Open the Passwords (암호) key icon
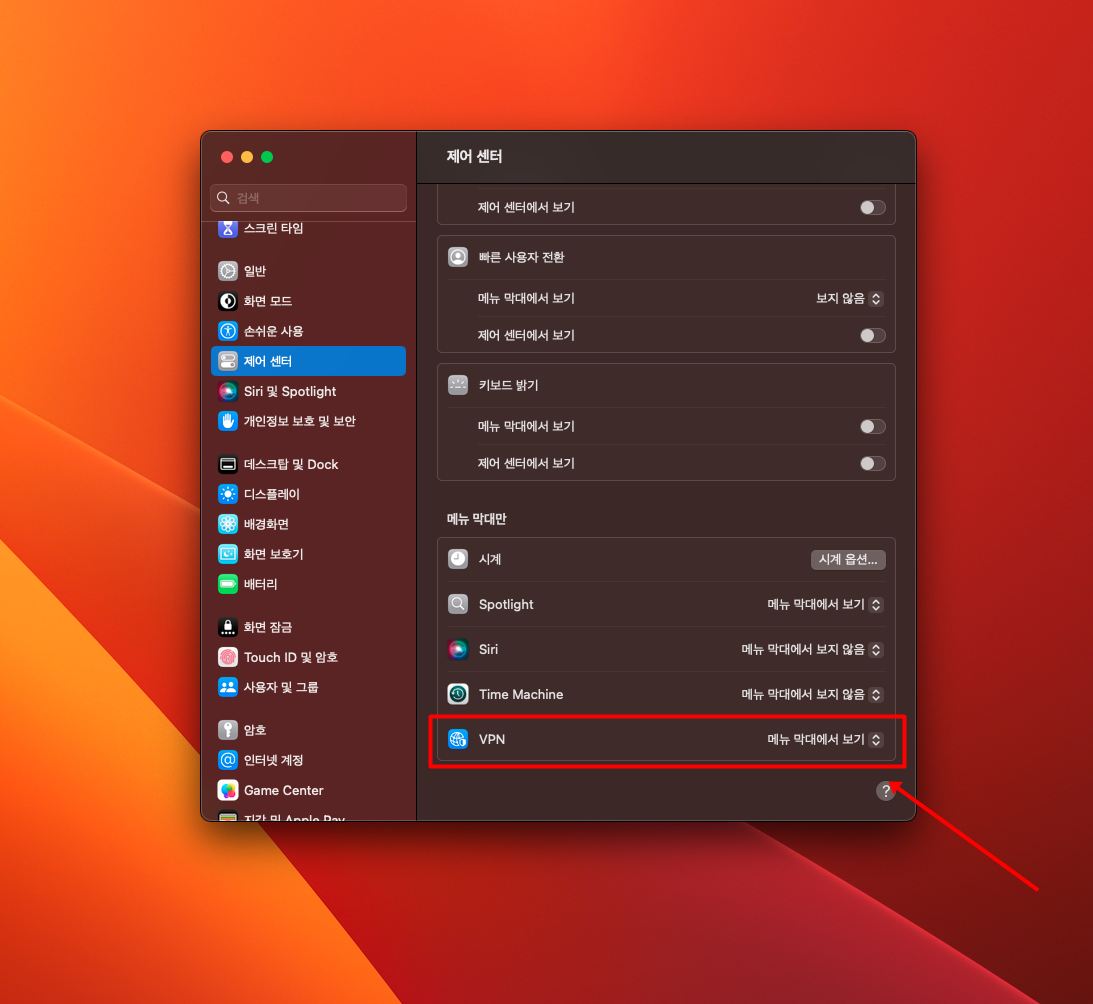The width and height of the screenshot is (1093, 1004). (x=228, y=730)
